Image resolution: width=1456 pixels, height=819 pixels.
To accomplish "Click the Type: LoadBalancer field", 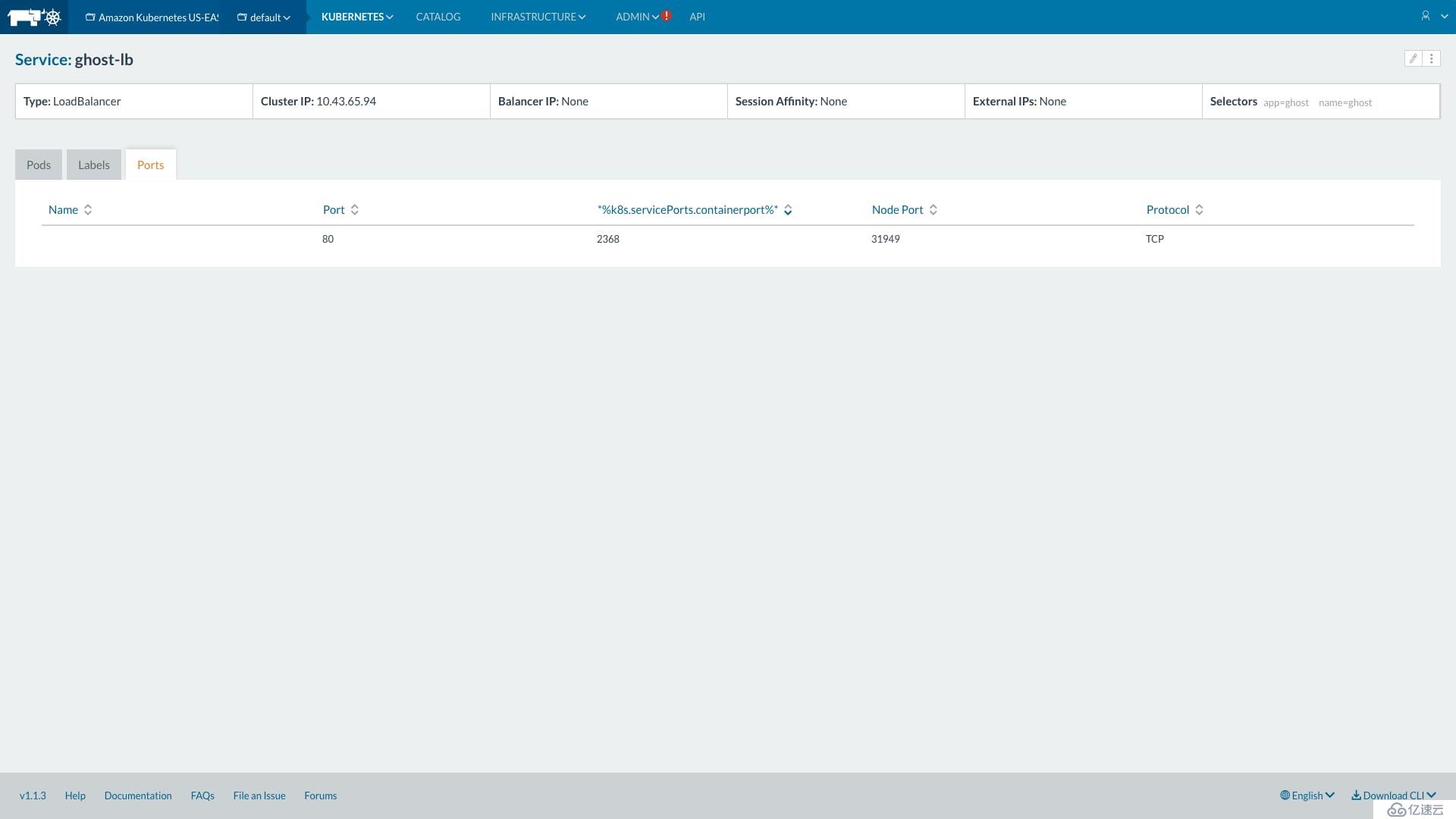I will click(x=133, y=102).
